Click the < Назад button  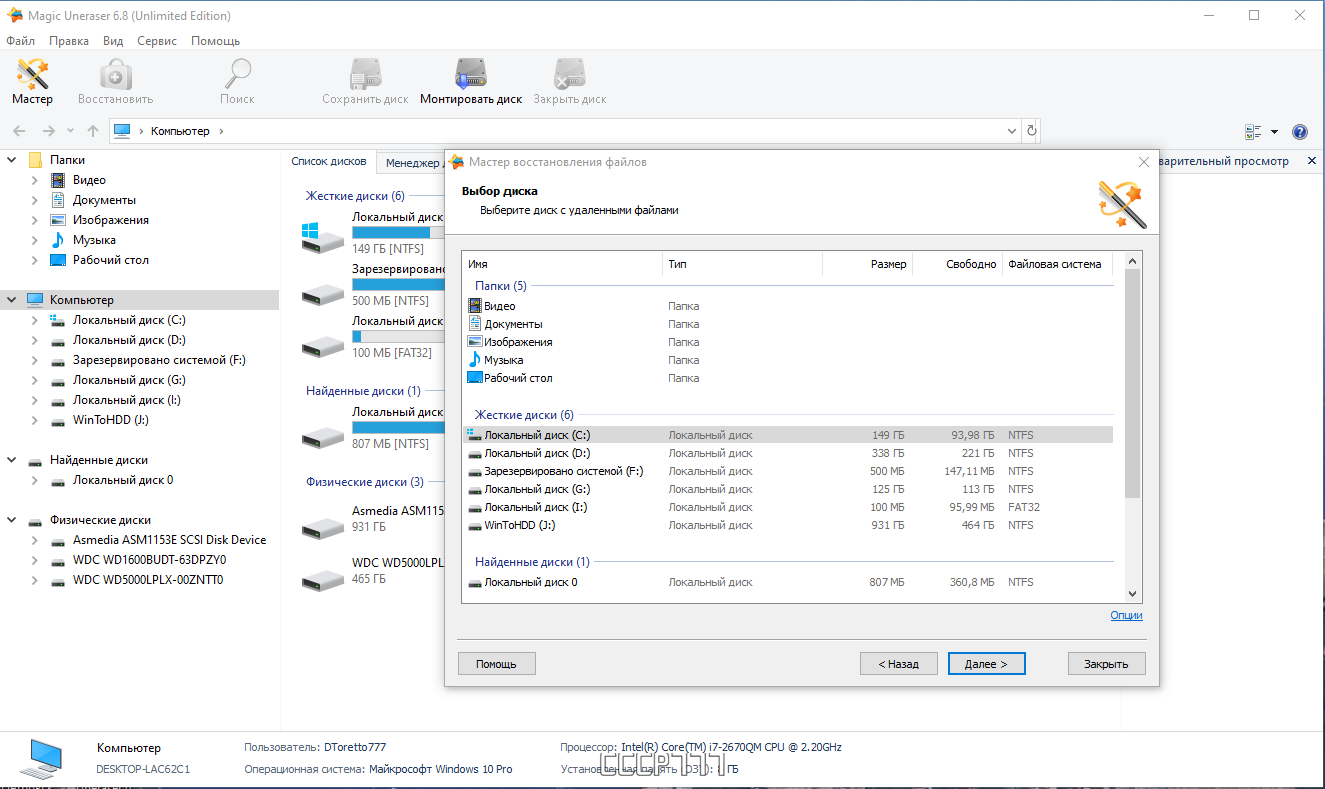[x=898, y=663]
